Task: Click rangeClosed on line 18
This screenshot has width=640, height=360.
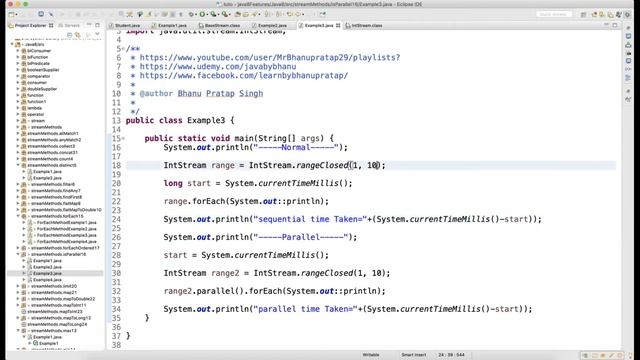Action: (x=322, y=165)
